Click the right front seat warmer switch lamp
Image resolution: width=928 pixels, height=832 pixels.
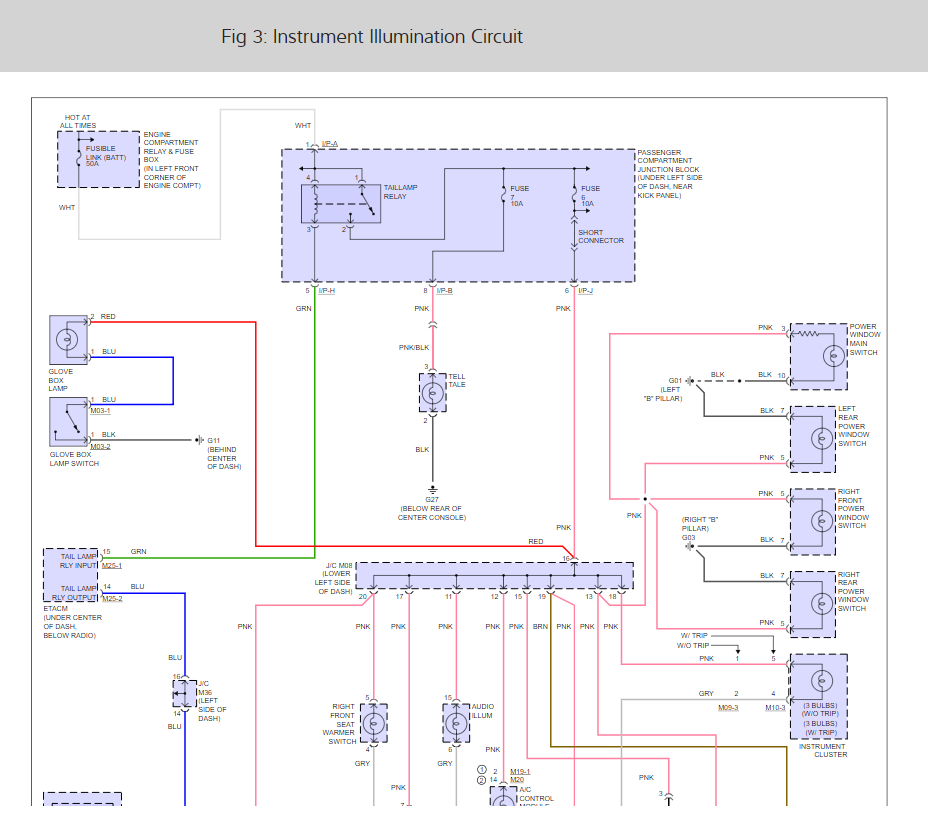(x=373, y=723)
